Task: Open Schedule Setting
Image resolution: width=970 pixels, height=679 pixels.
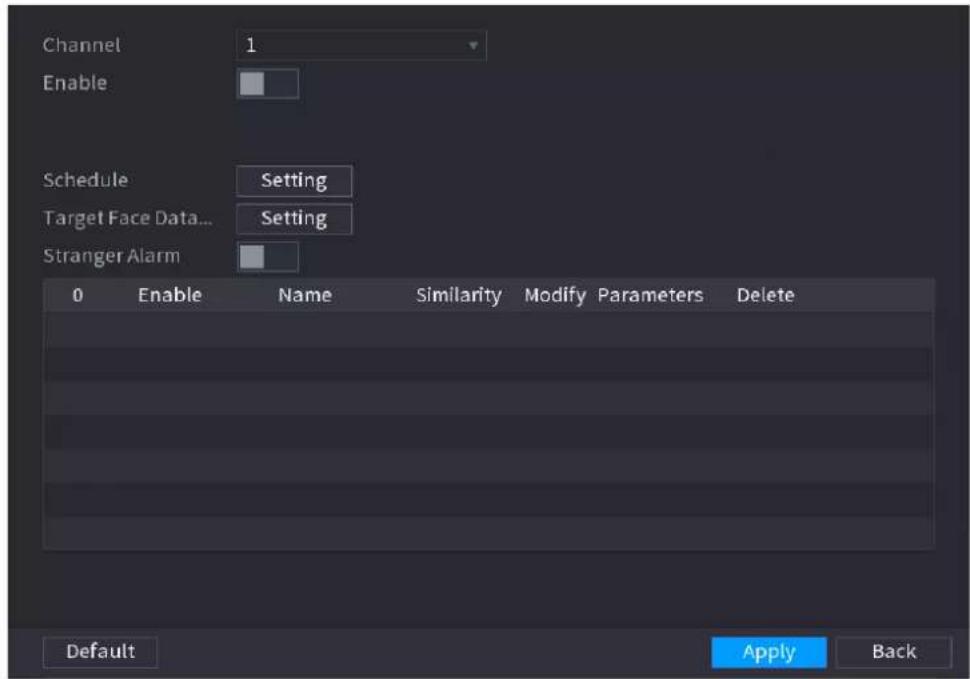Action: pos(294,181)
